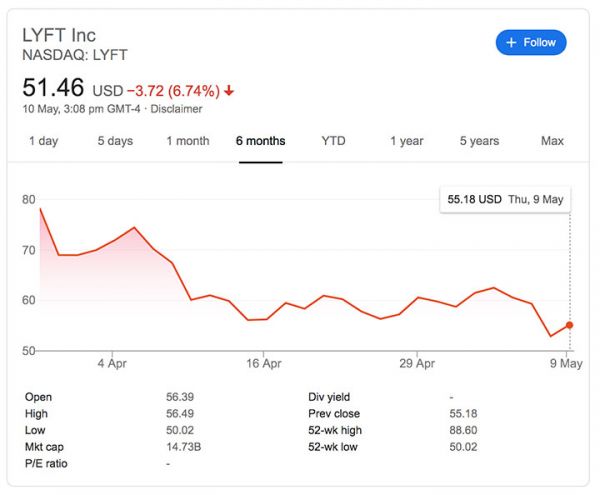Select the Max range tab
The height and width of the screenshot is (495, 600).
click(x=552, y=141)
